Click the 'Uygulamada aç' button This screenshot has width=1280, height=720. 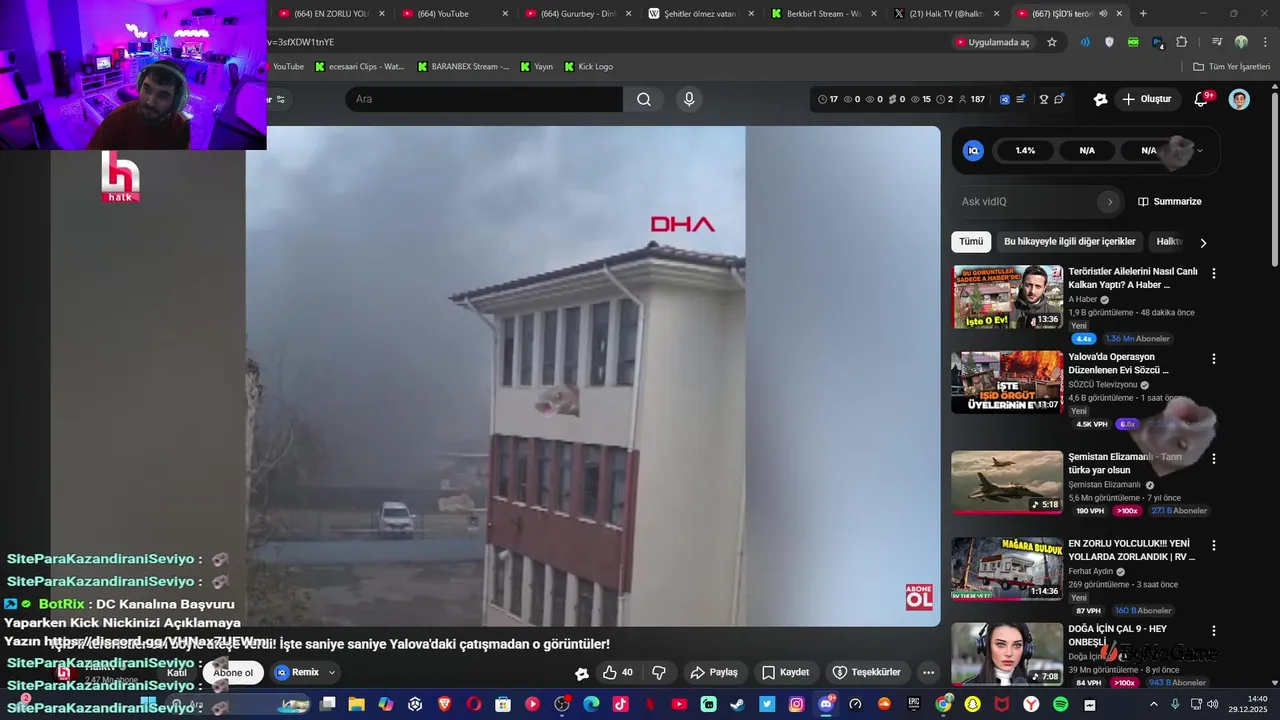click(x=992, y=42)
